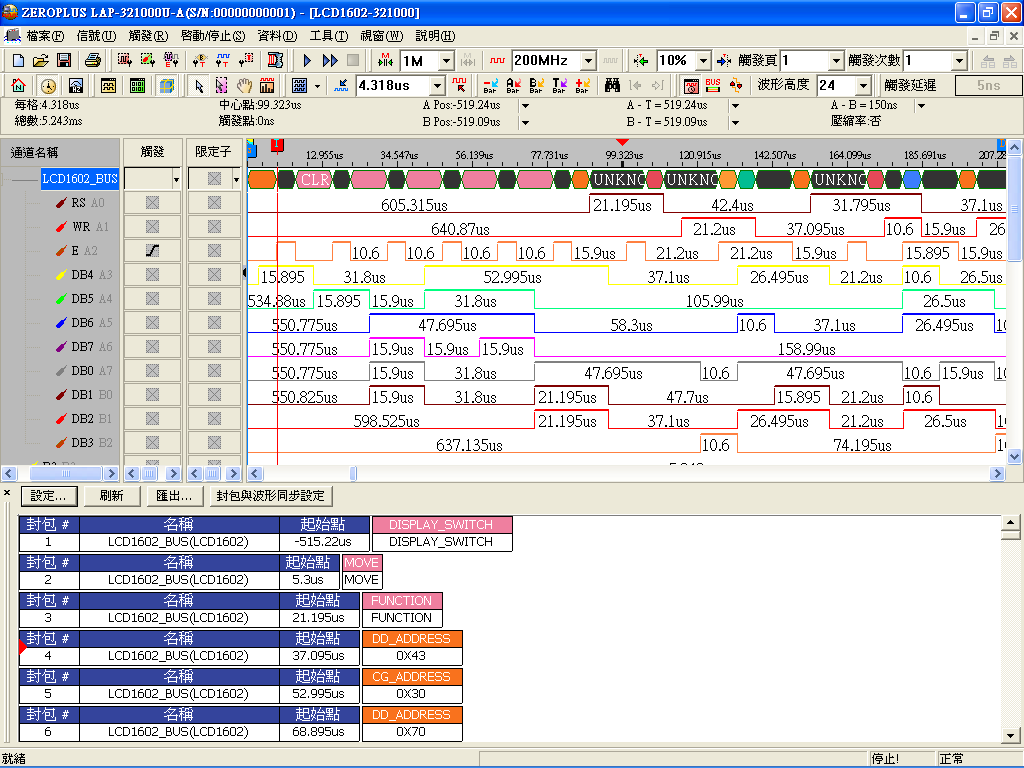Click the B Bar jump icon
The height and width of the screenshot is (768, 1024).
tap(536, 85)
